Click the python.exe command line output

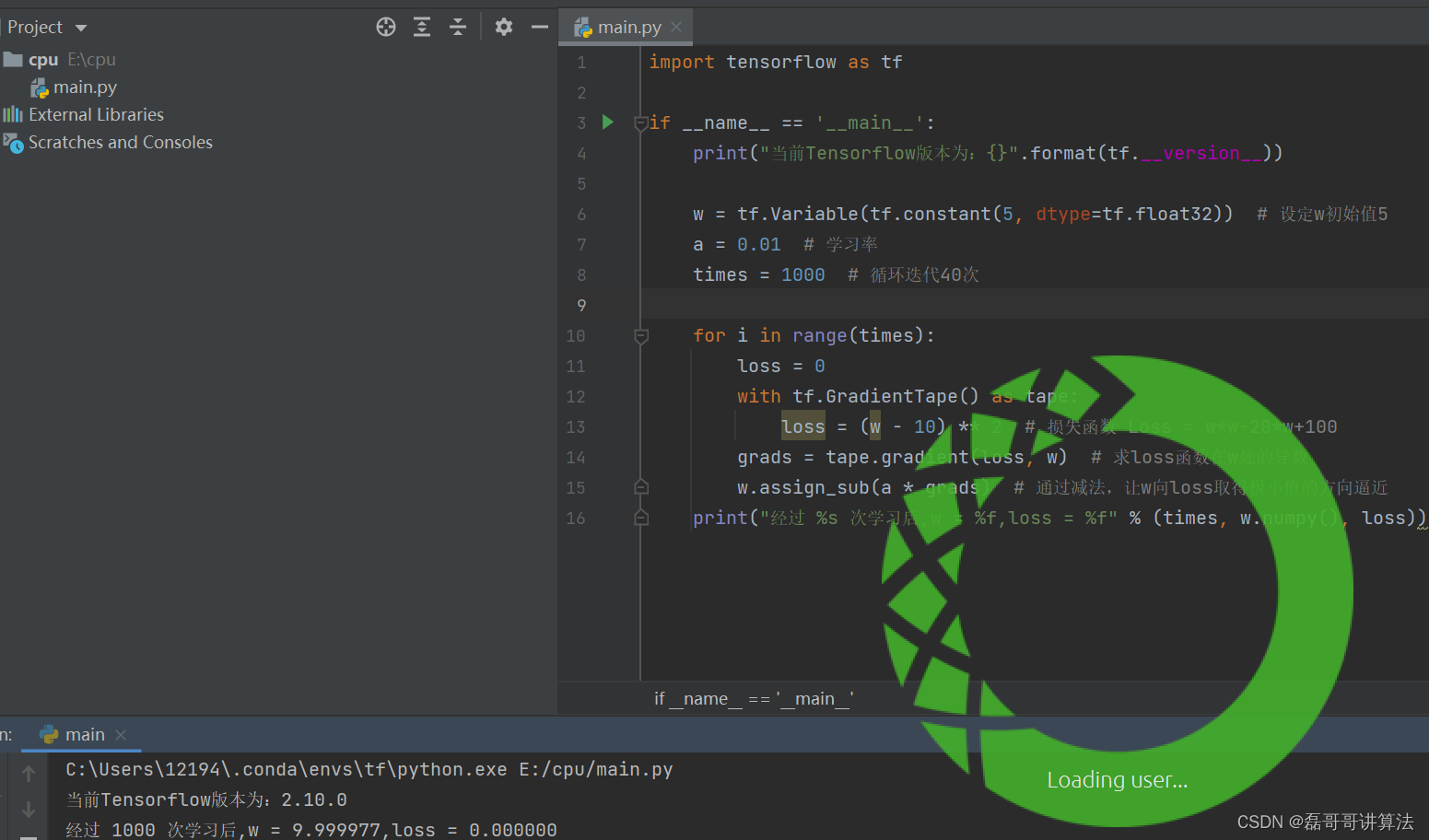(x=369, y=769)
